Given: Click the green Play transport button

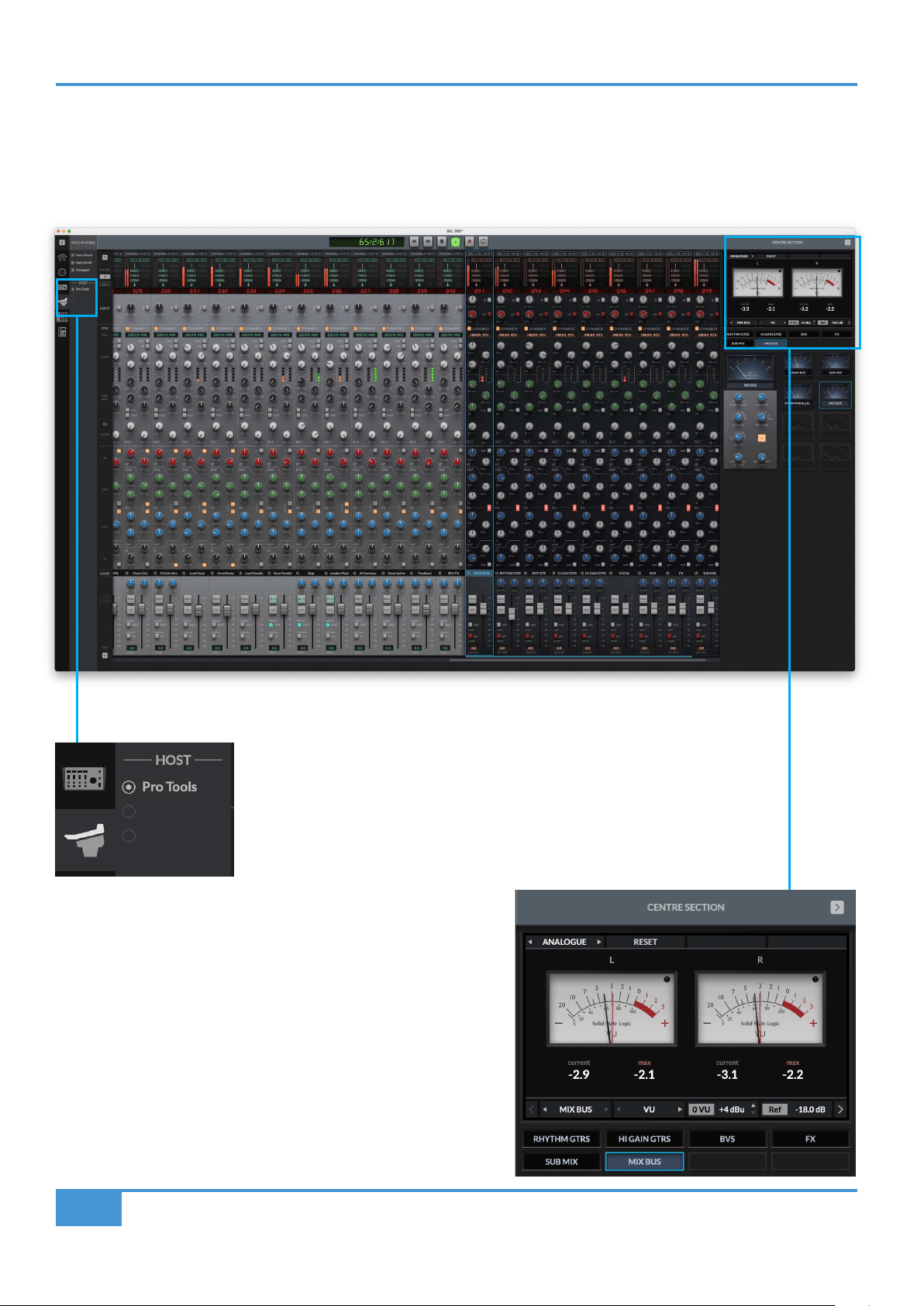Looking at the screenshot, I should point(456,241).
